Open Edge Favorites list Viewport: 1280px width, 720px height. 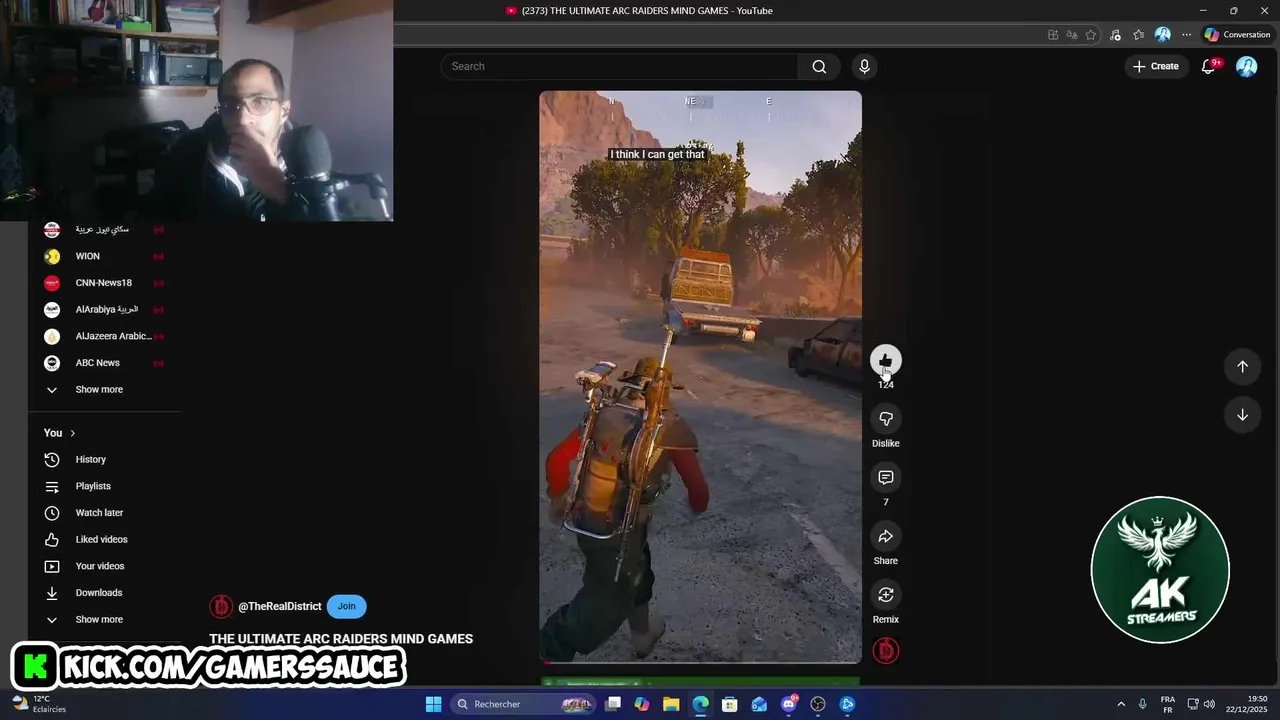[1138, 34]
